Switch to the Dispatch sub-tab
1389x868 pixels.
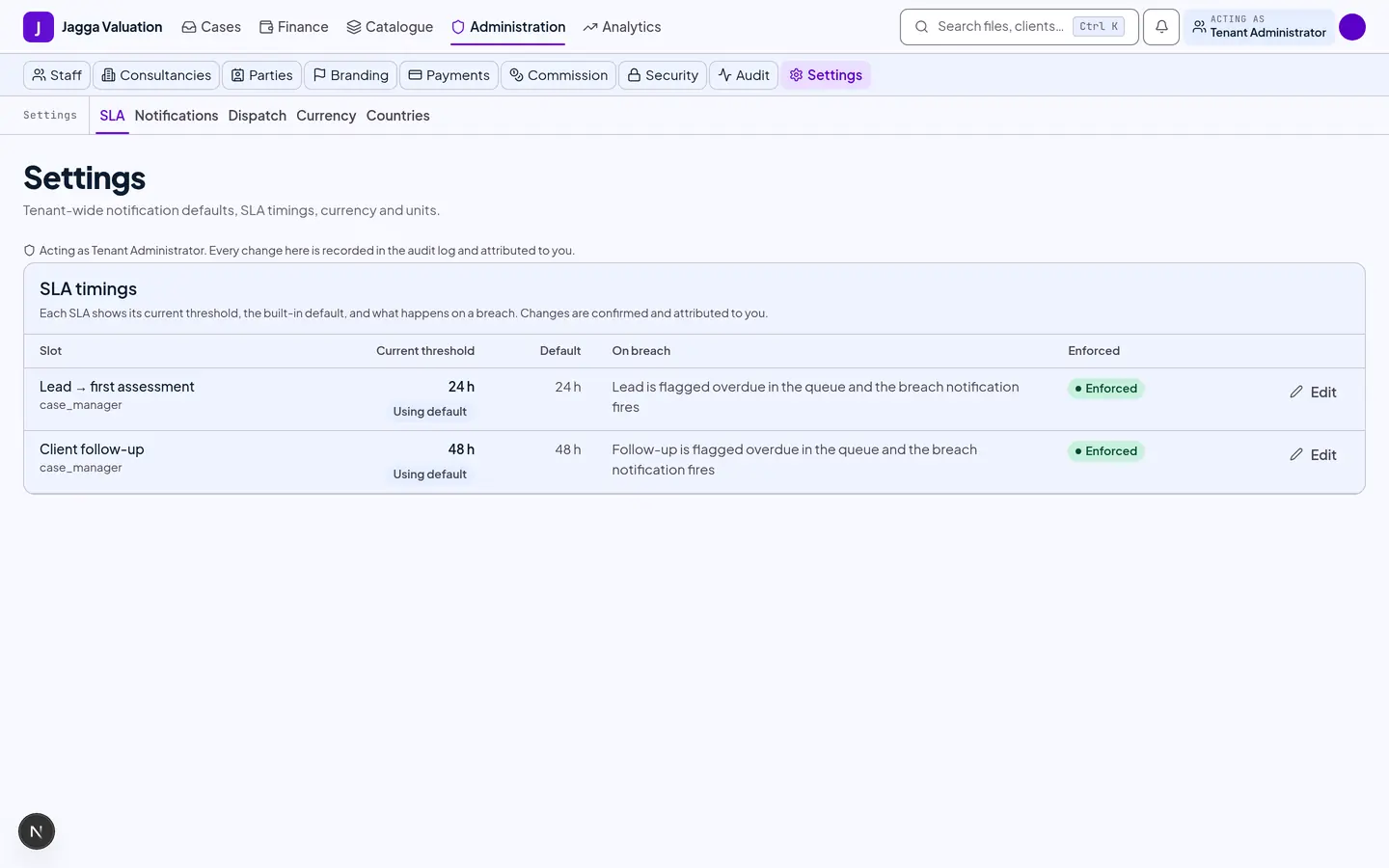(x=258, y=116)
